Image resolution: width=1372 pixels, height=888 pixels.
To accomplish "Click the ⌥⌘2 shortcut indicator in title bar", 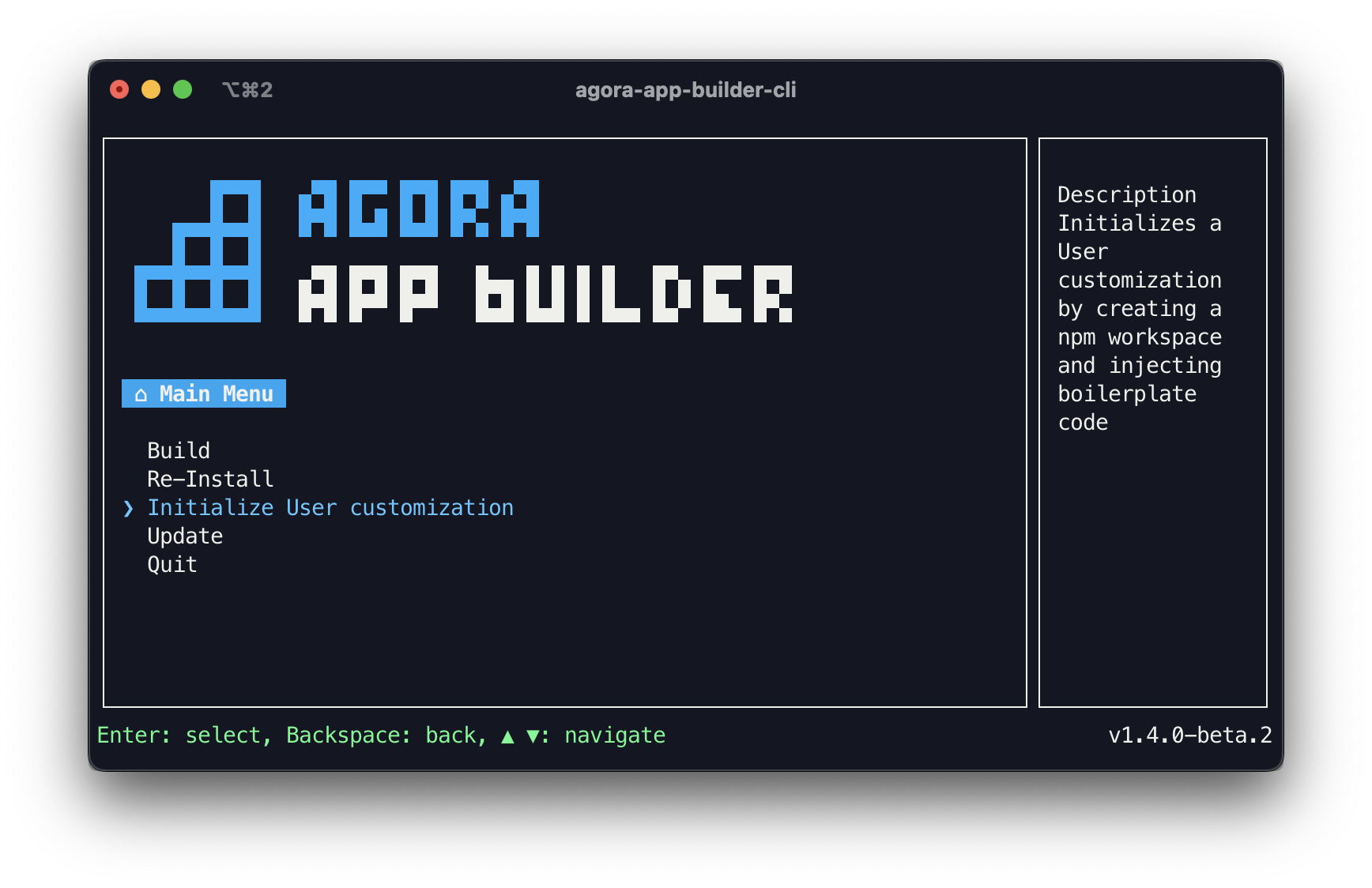I will point(247,90).
